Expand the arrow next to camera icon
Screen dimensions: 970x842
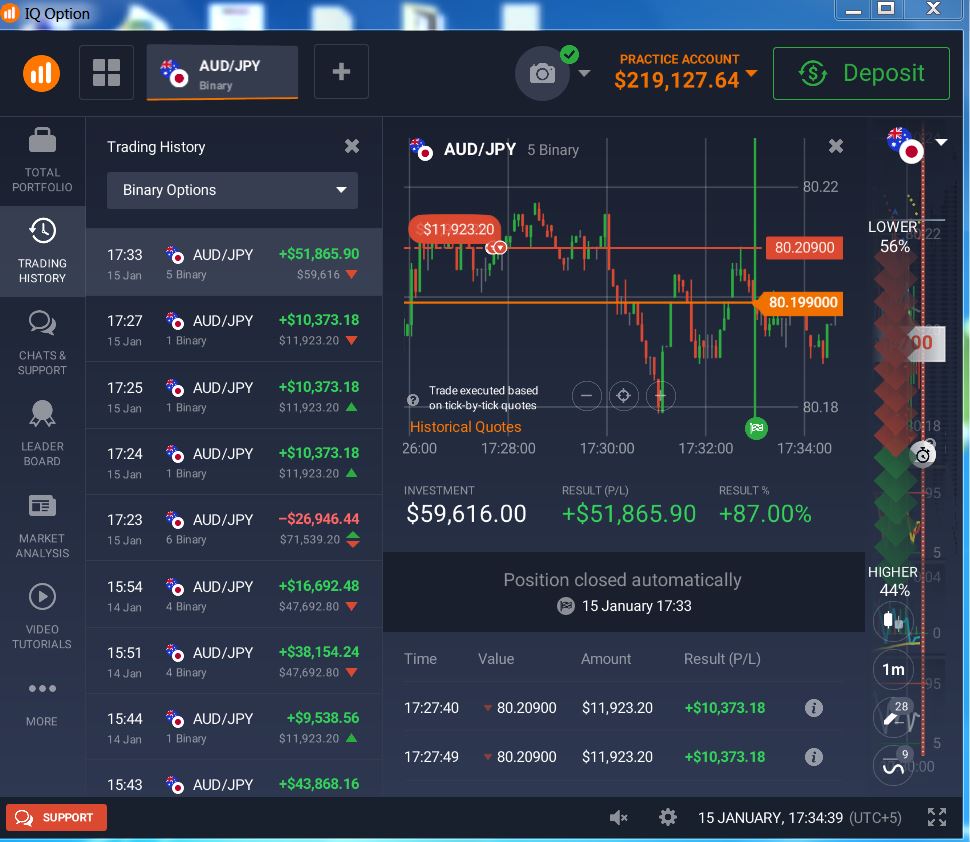tap(584, 74)
